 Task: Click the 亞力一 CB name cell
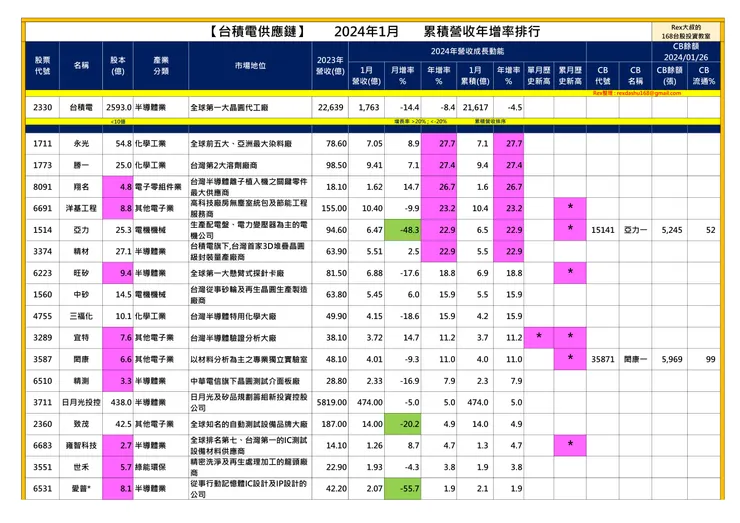click(x=635, y=230)
